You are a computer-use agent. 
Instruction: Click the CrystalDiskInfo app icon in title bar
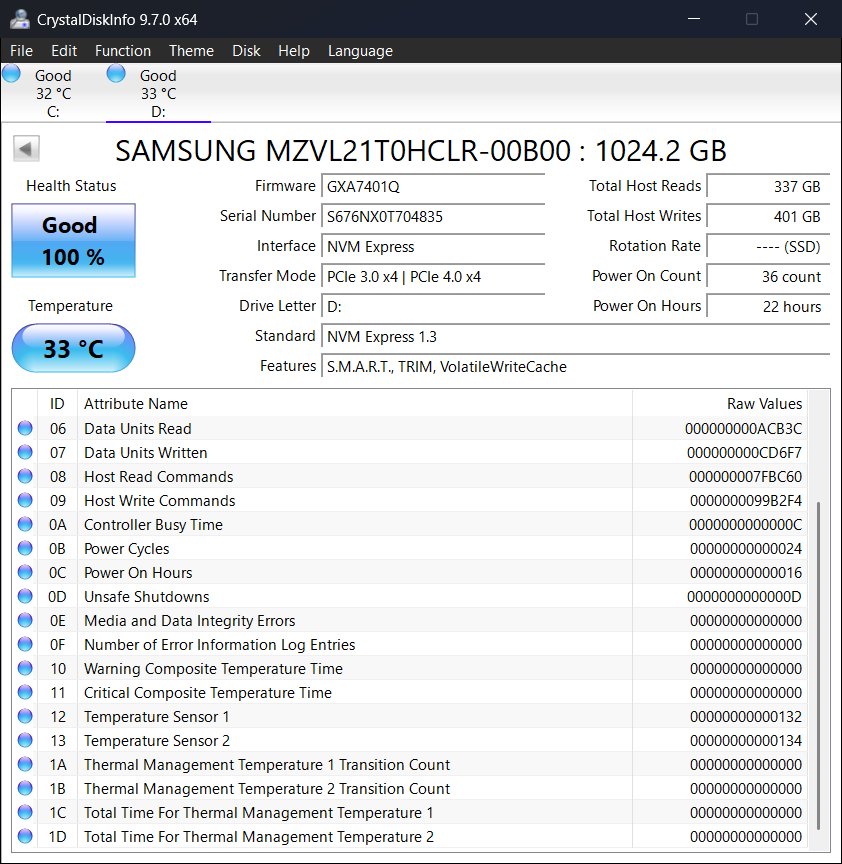pyautogui.click(x=18, y=19)
